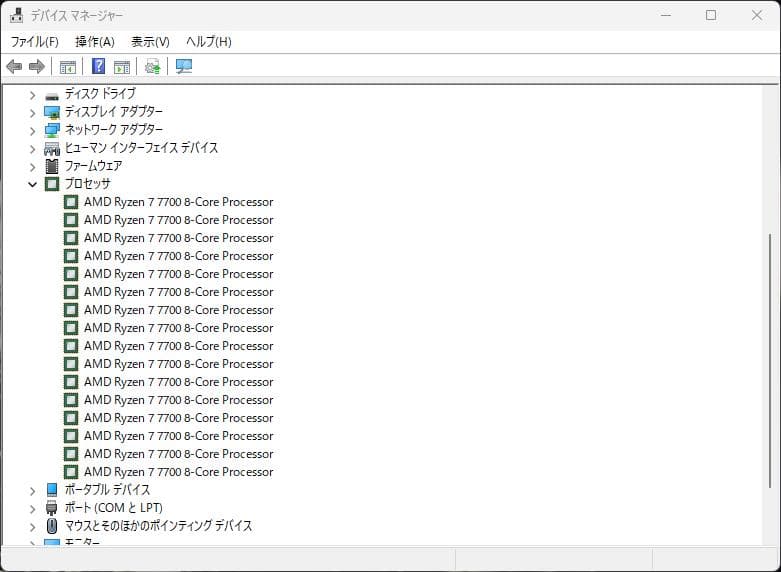Select the ファームウェア chip icon

pos(52,166)
